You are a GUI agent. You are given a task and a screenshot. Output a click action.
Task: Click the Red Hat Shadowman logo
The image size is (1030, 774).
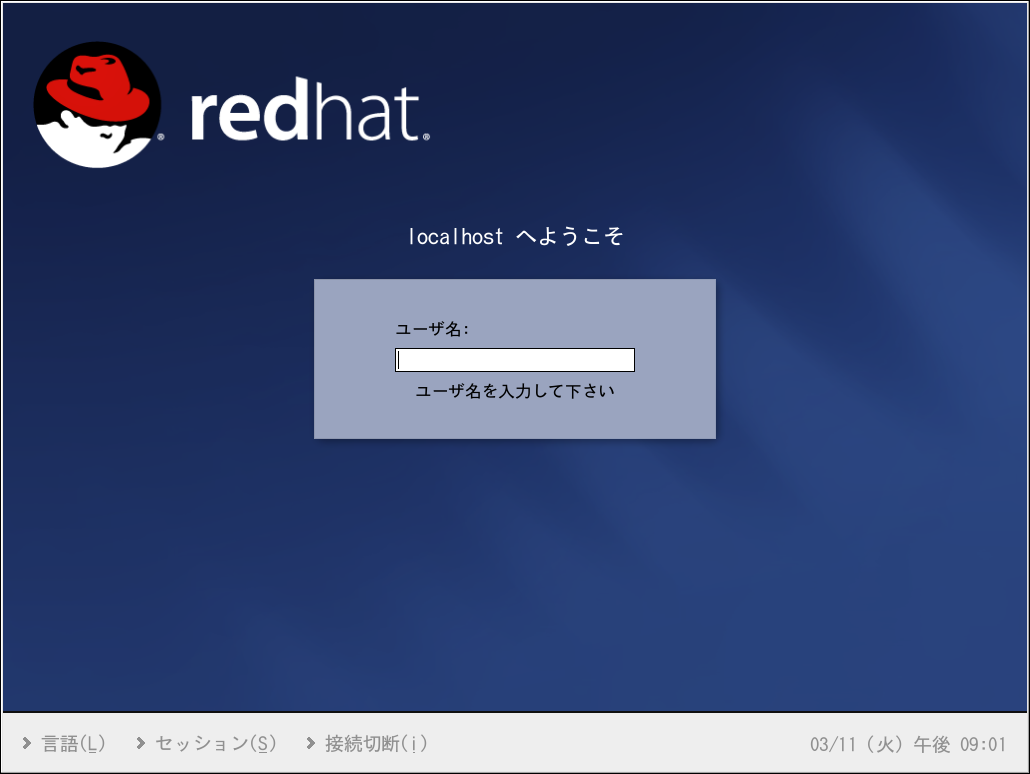(97, 104)
